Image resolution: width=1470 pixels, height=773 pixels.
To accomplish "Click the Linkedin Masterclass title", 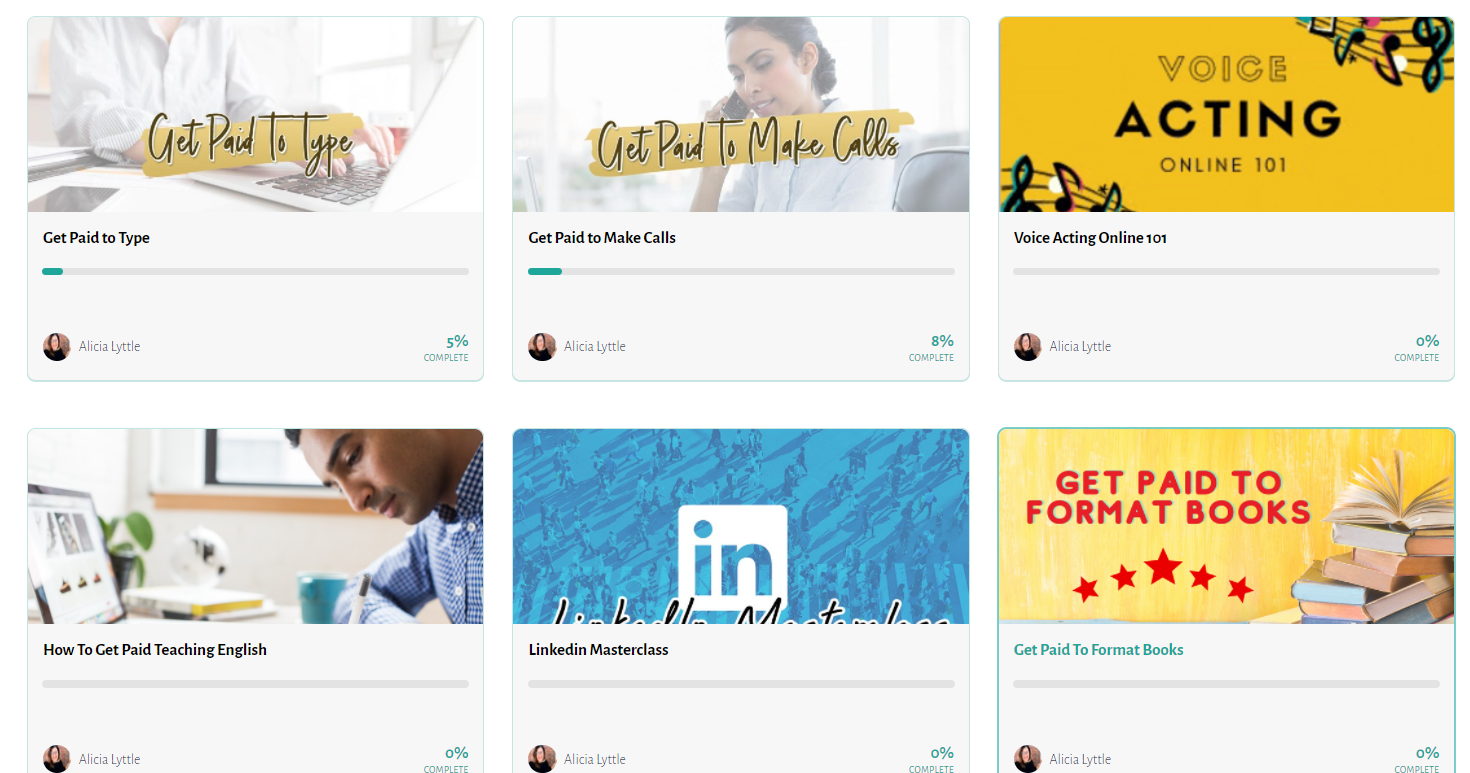I will click(598, 650).
